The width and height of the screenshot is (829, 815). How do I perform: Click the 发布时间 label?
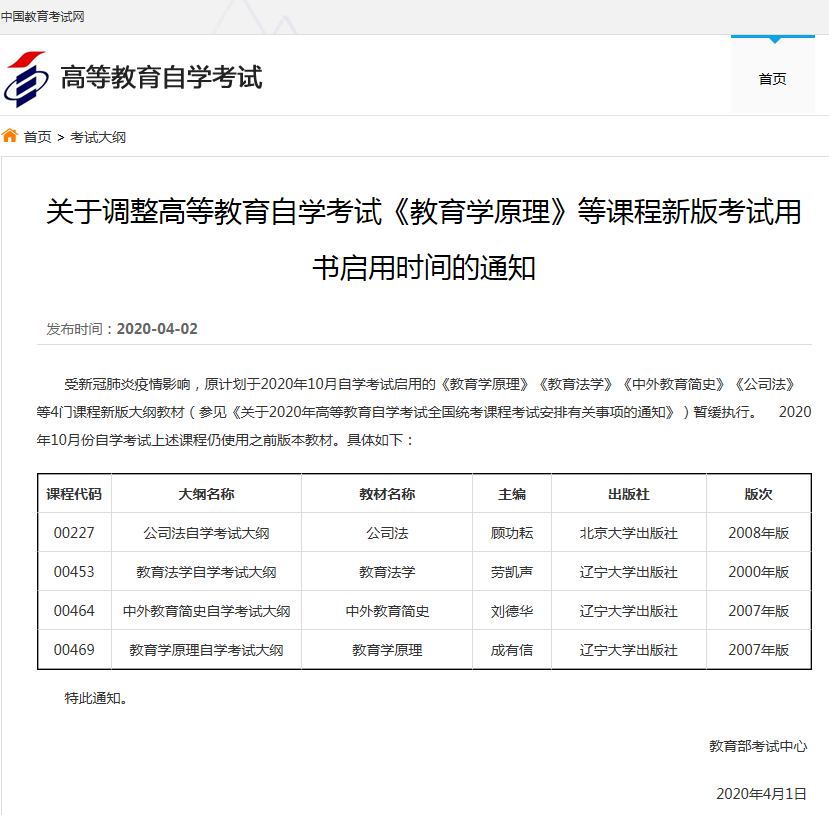click(x=80, y=329)
